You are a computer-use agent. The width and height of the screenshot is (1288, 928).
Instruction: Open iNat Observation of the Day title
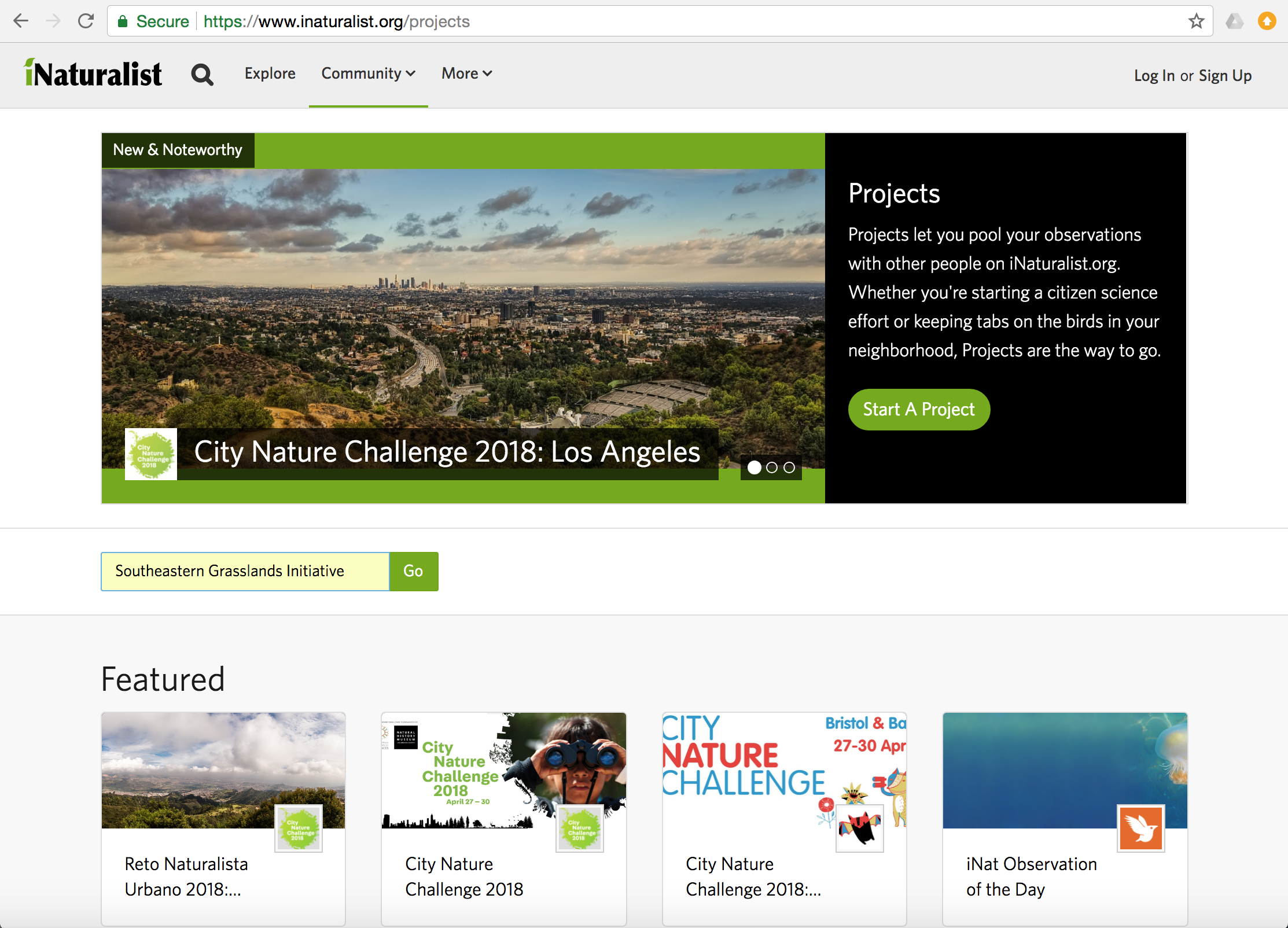1031,877
